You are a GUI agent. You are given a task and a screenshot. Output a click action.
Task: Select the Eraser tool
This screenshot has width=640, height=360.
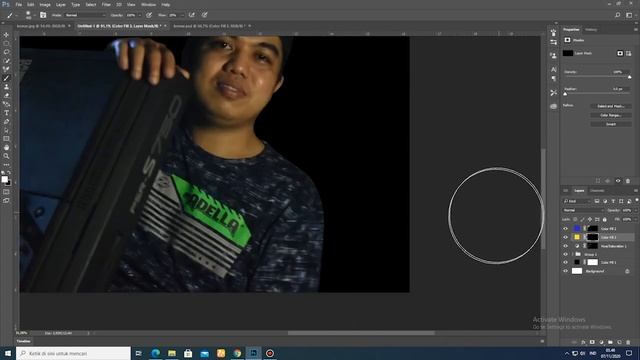pos(6,96)
